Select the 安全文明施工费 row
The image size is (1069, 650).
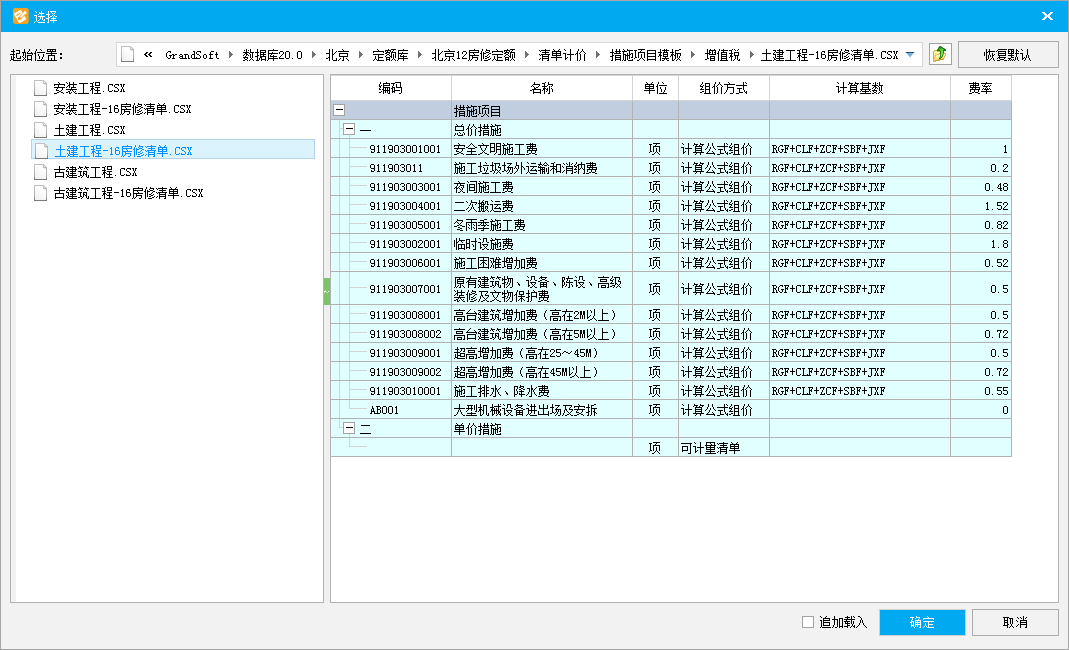tap(671, 149)
